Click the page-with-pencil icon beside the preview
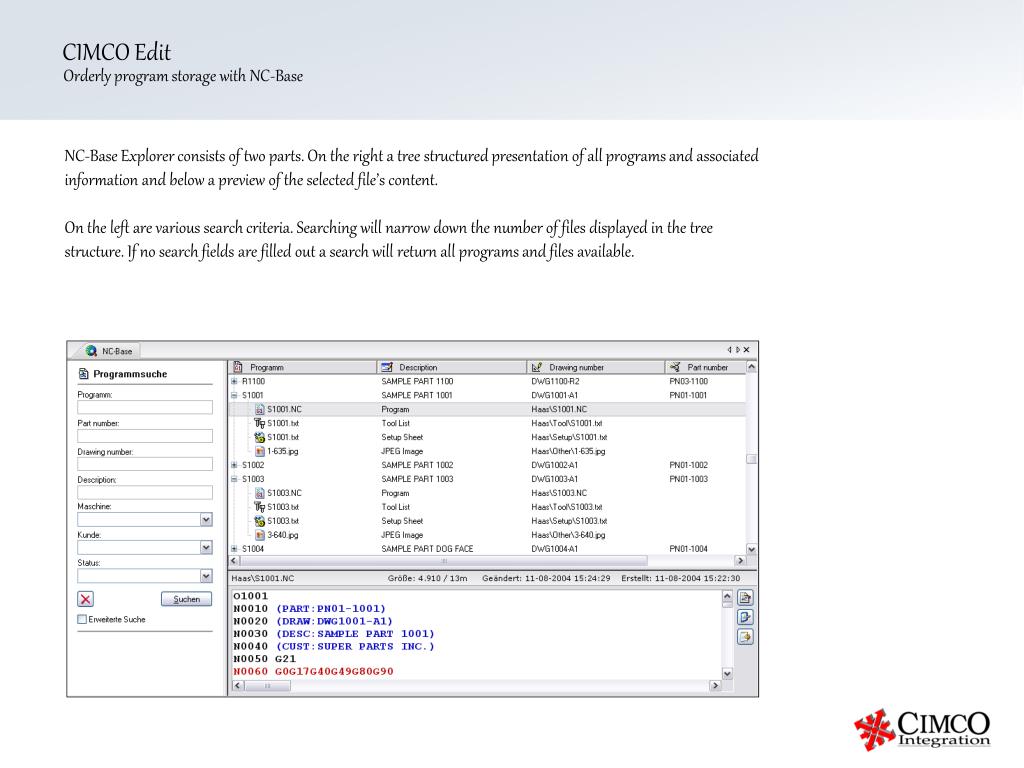Image resolution: width=1024 pixels, height=768 pixels. pos(745,598)
